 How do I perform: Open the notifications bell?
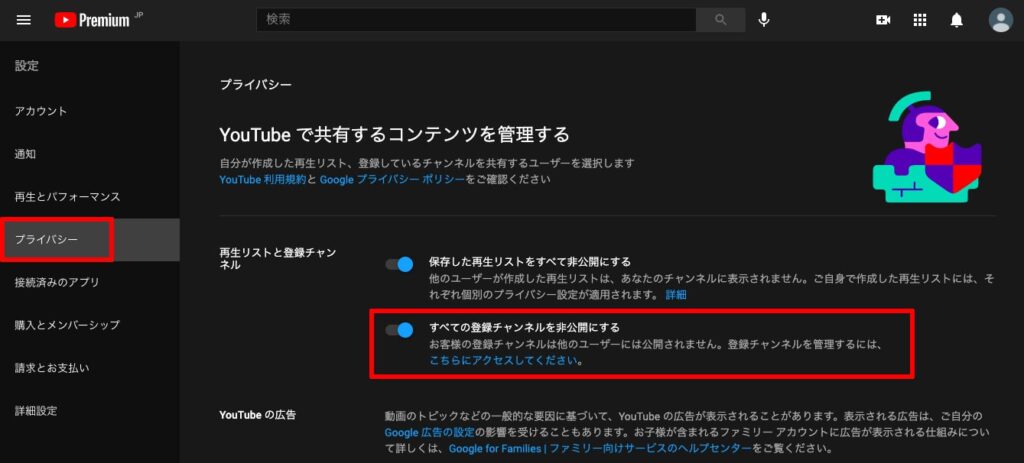pos(957,20)
